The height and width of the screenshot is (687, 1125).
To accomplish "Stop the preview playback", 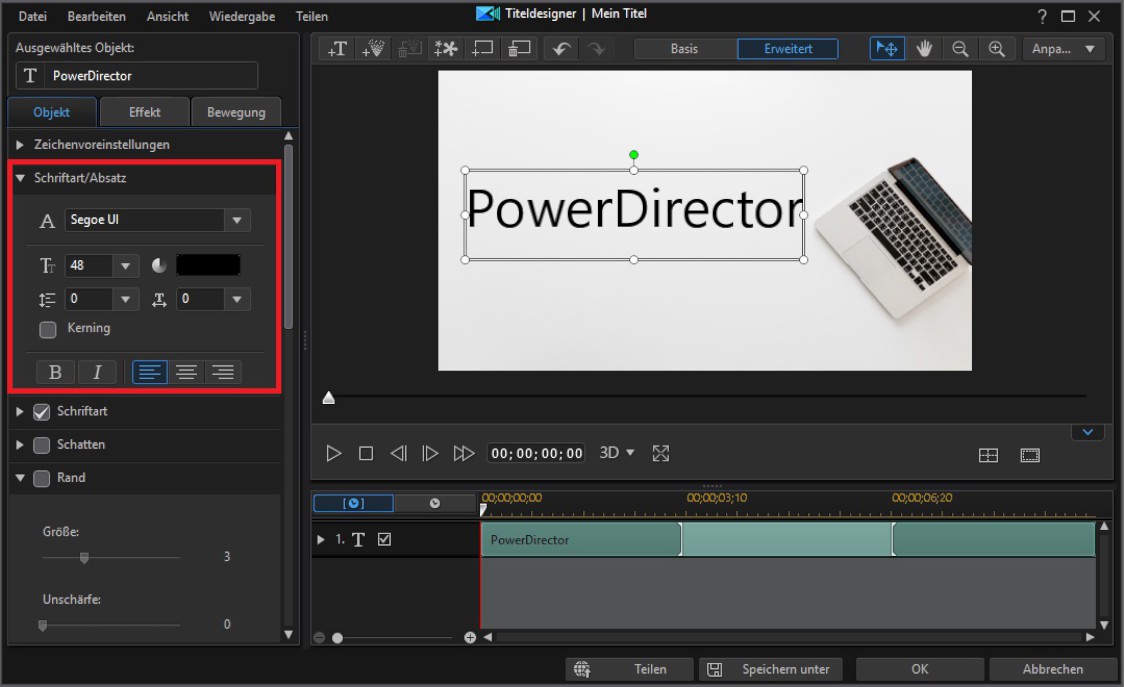I will pyautogui.click(x=366, y=453).
